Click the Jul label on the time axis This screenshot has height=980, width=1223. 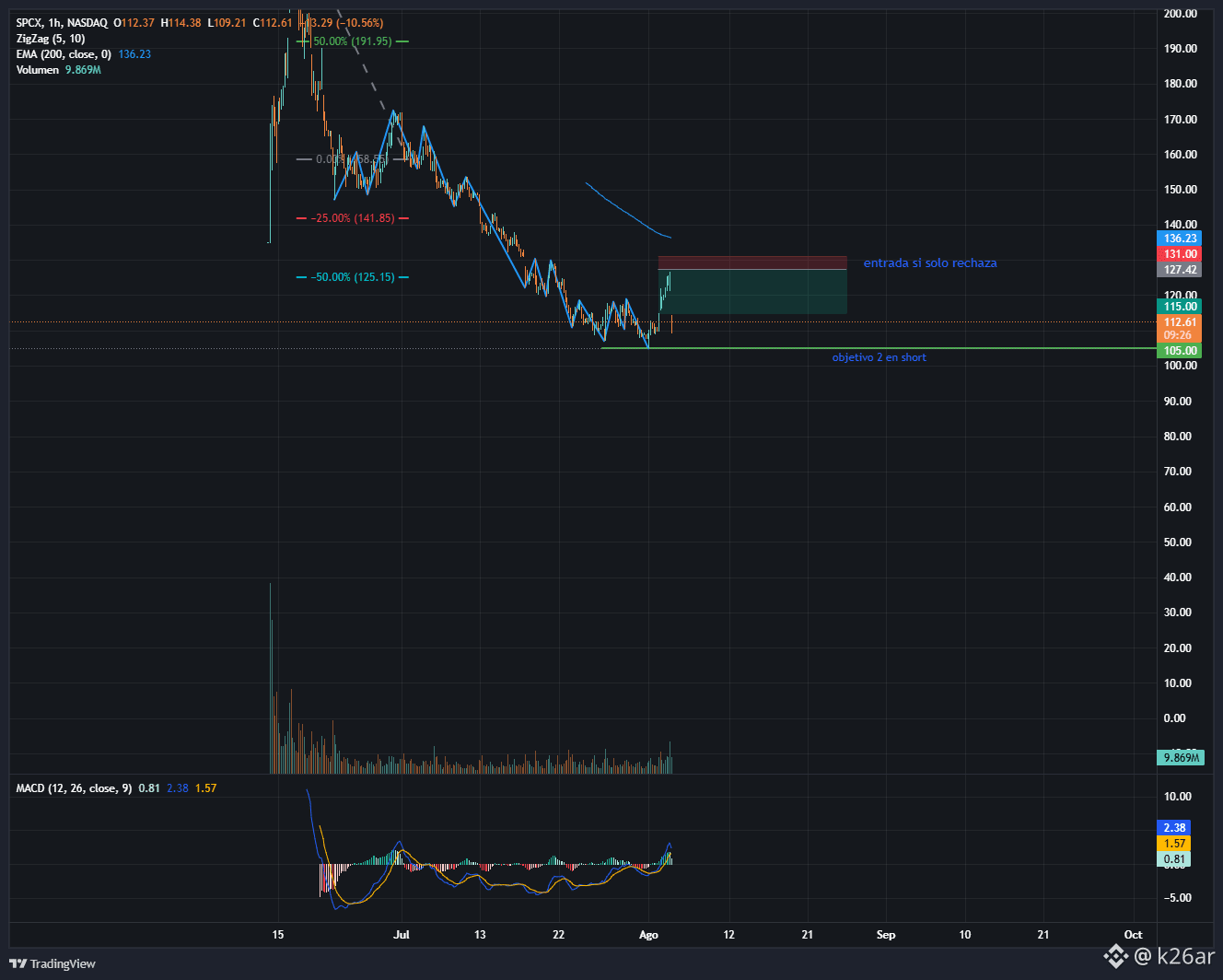pos(402,935)
